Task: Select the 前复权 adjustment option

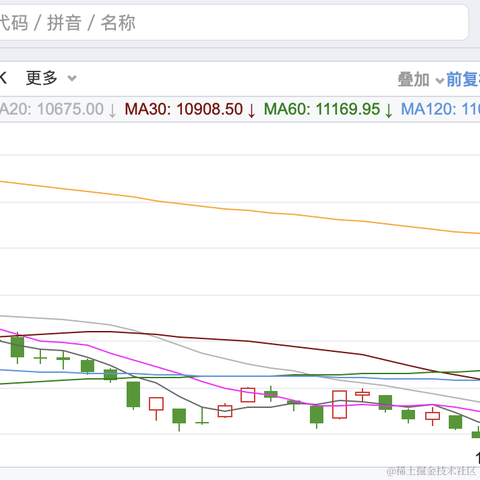Action: [463, 79]
